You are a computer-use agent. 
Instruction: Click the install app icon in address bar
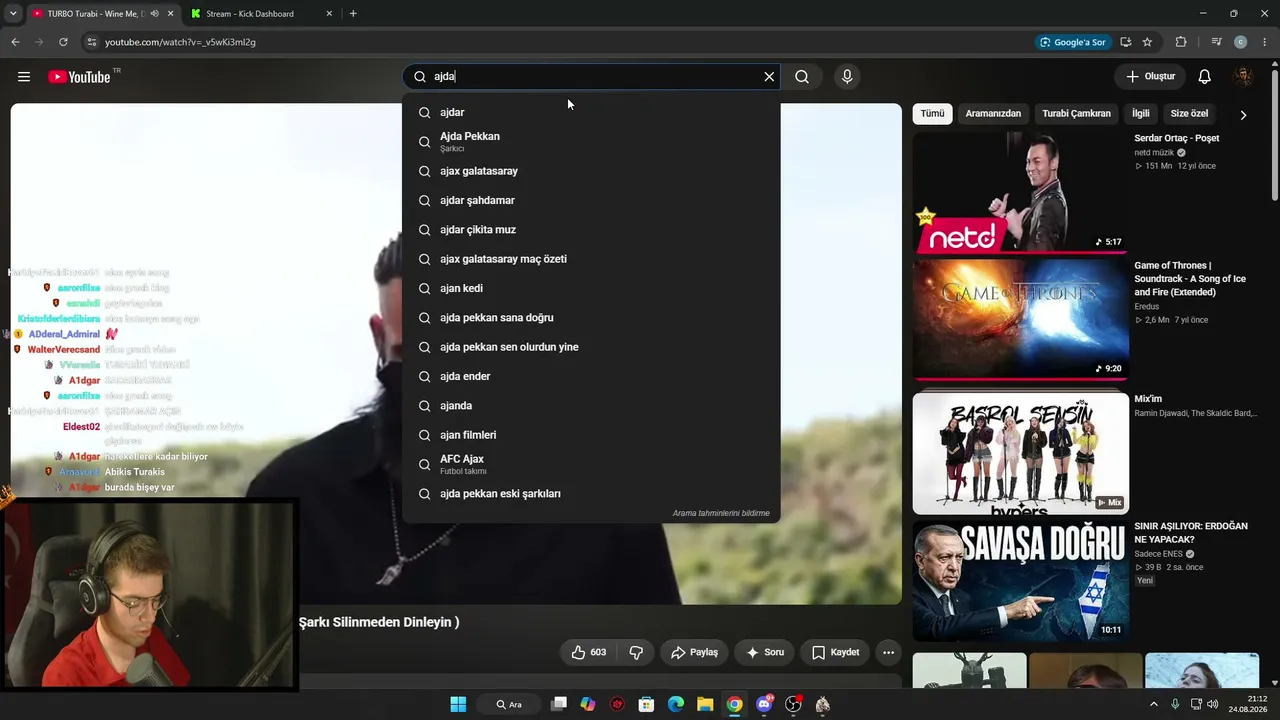click(x=1125, y=42)
